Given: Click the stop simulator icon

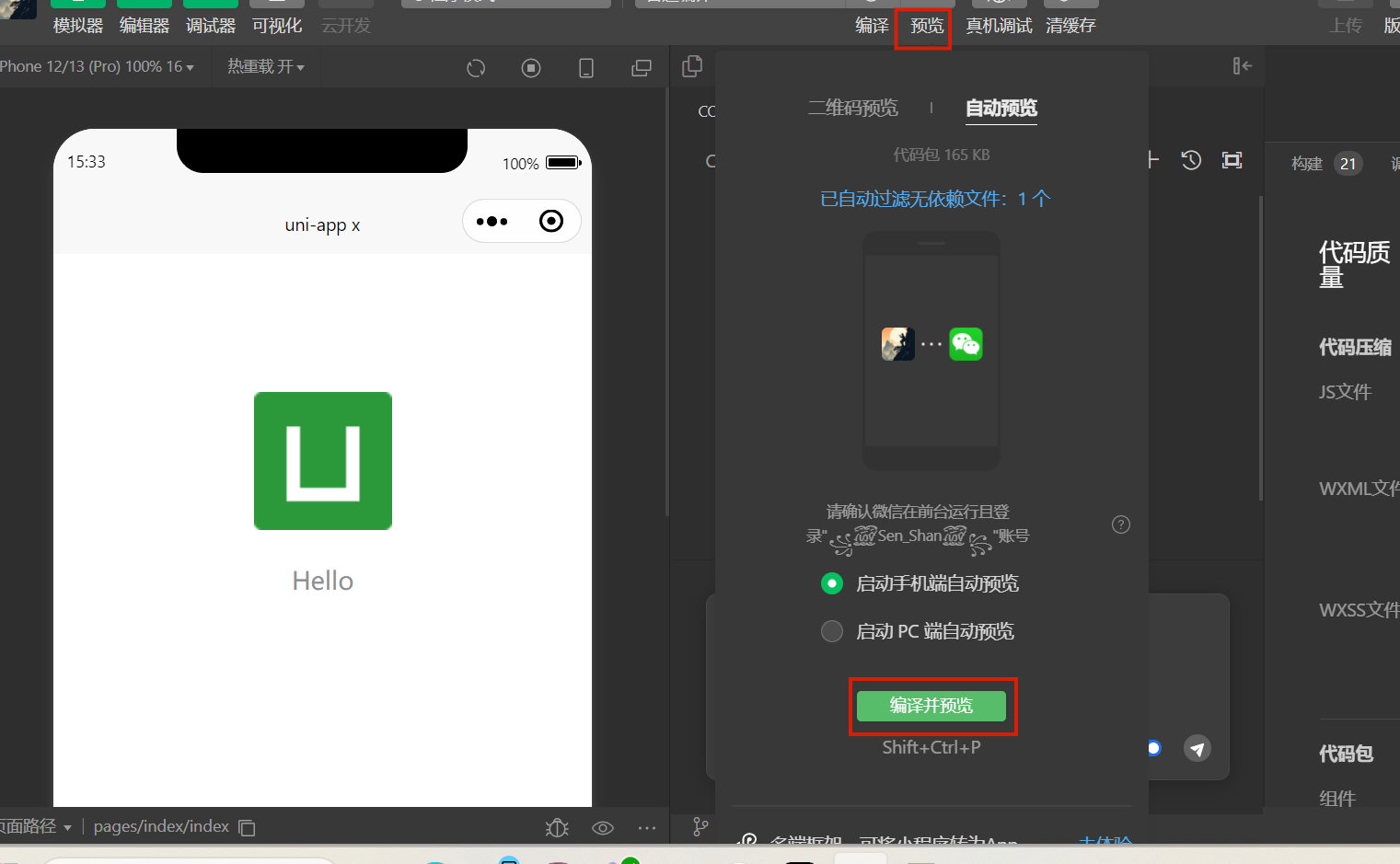Looking at the screenshot, I should pos(531,68).
